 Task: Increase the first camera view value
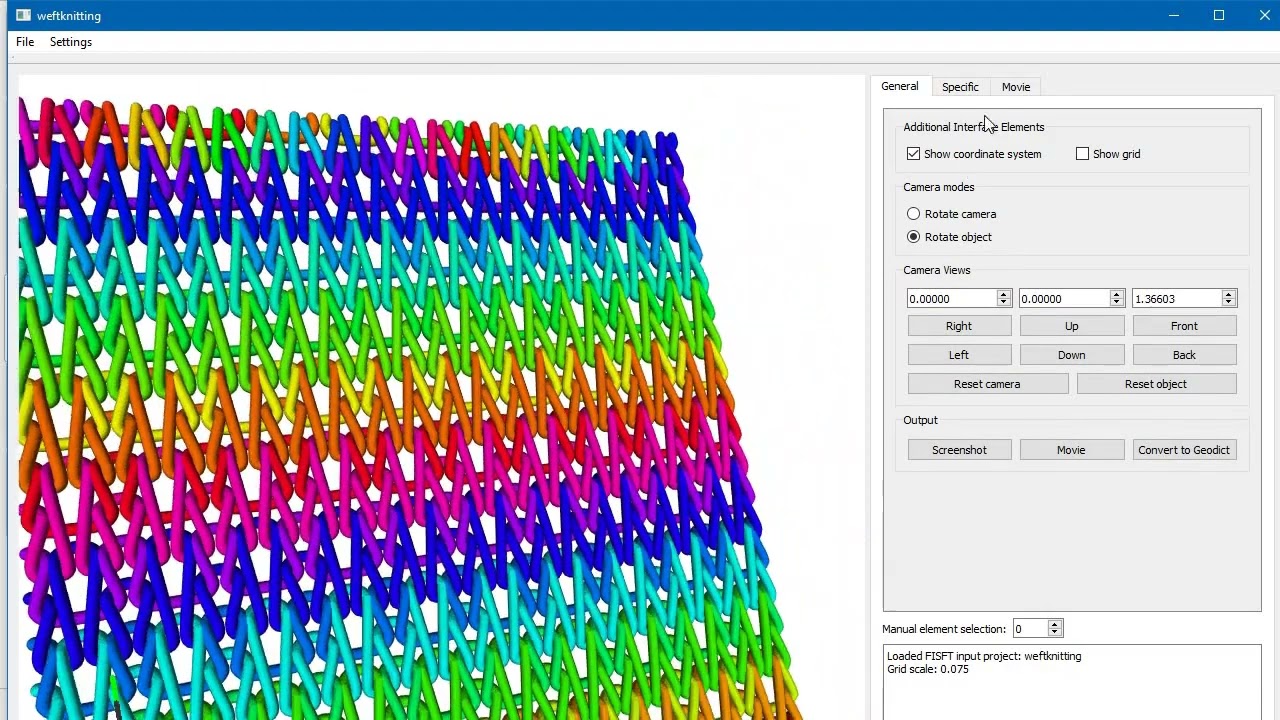pyautogui.click(x=1004, y=295)
